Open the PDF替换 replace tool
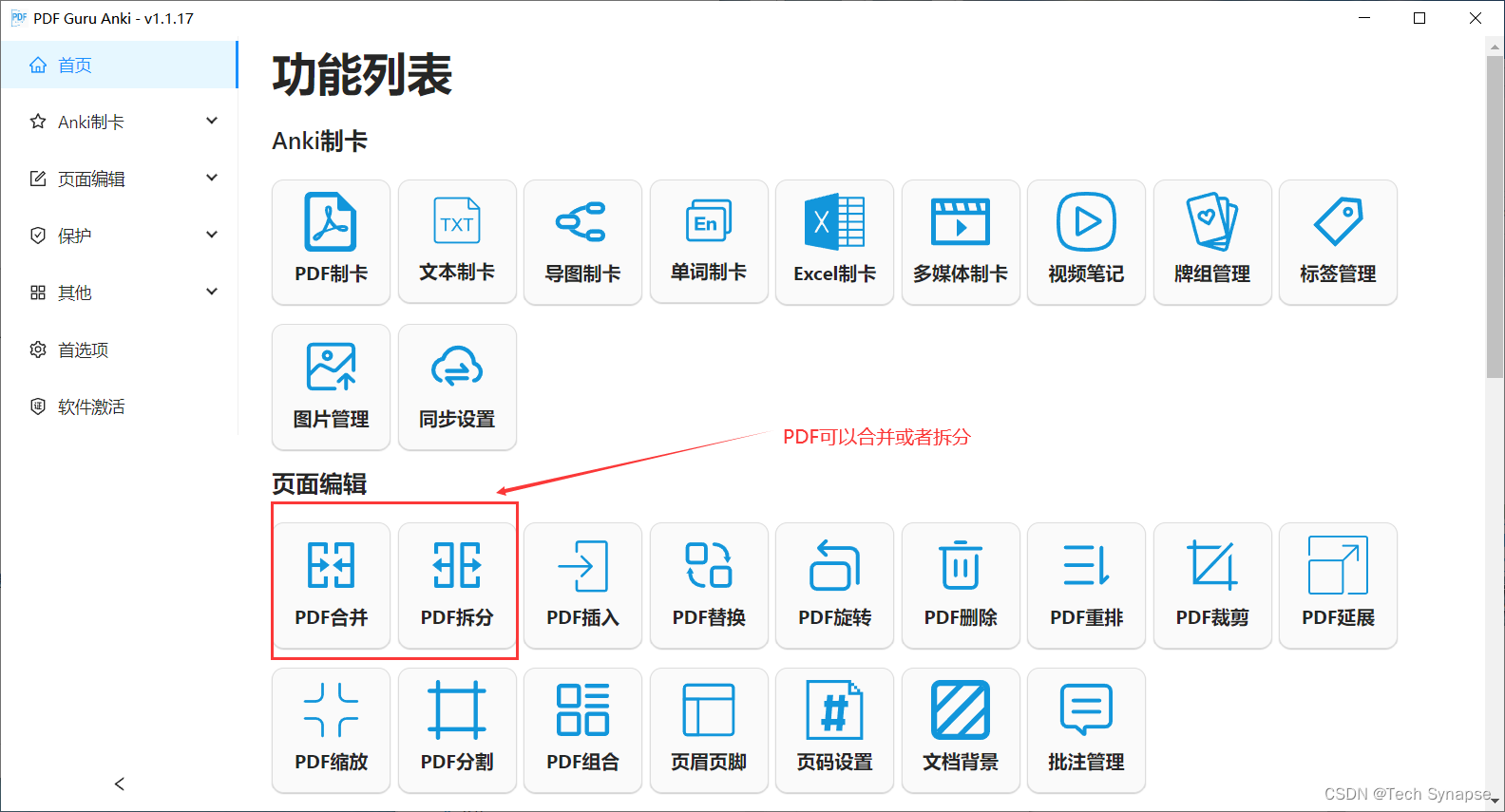This screenshot has height=812, width=1505. (x=709, y=585)
